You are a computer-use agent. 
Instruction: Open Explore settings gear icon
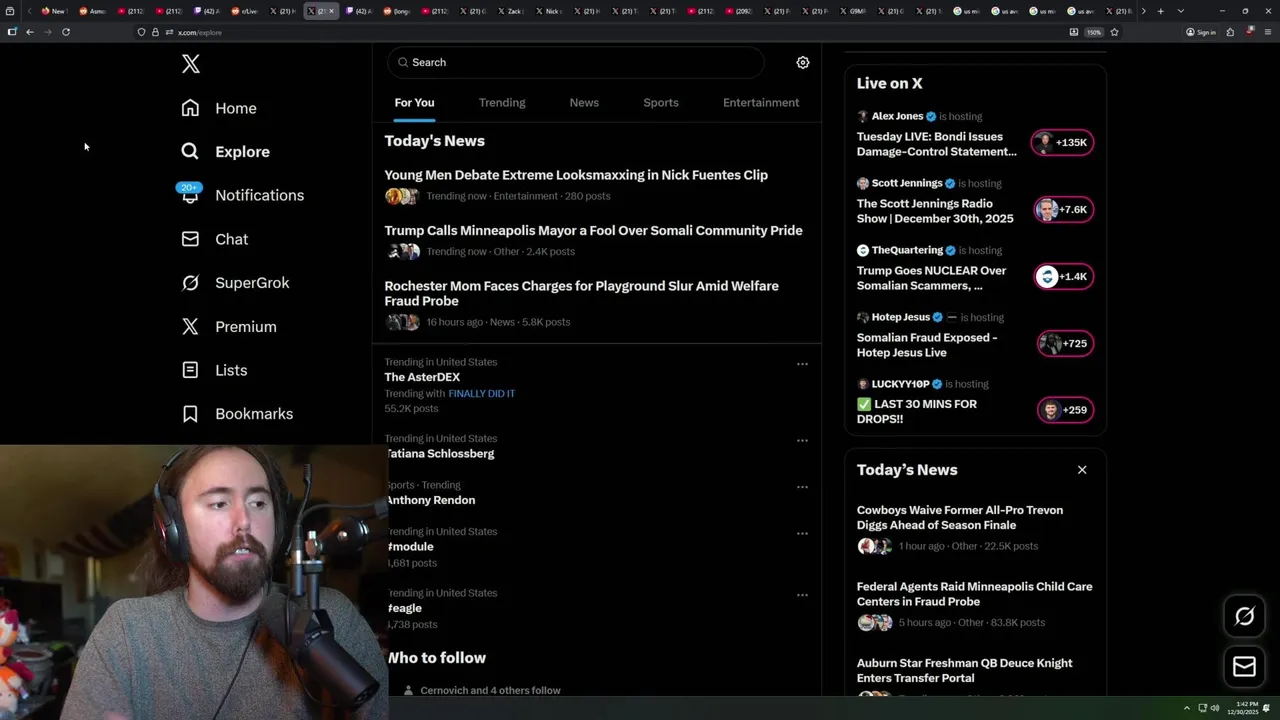(x=802, y=62)
